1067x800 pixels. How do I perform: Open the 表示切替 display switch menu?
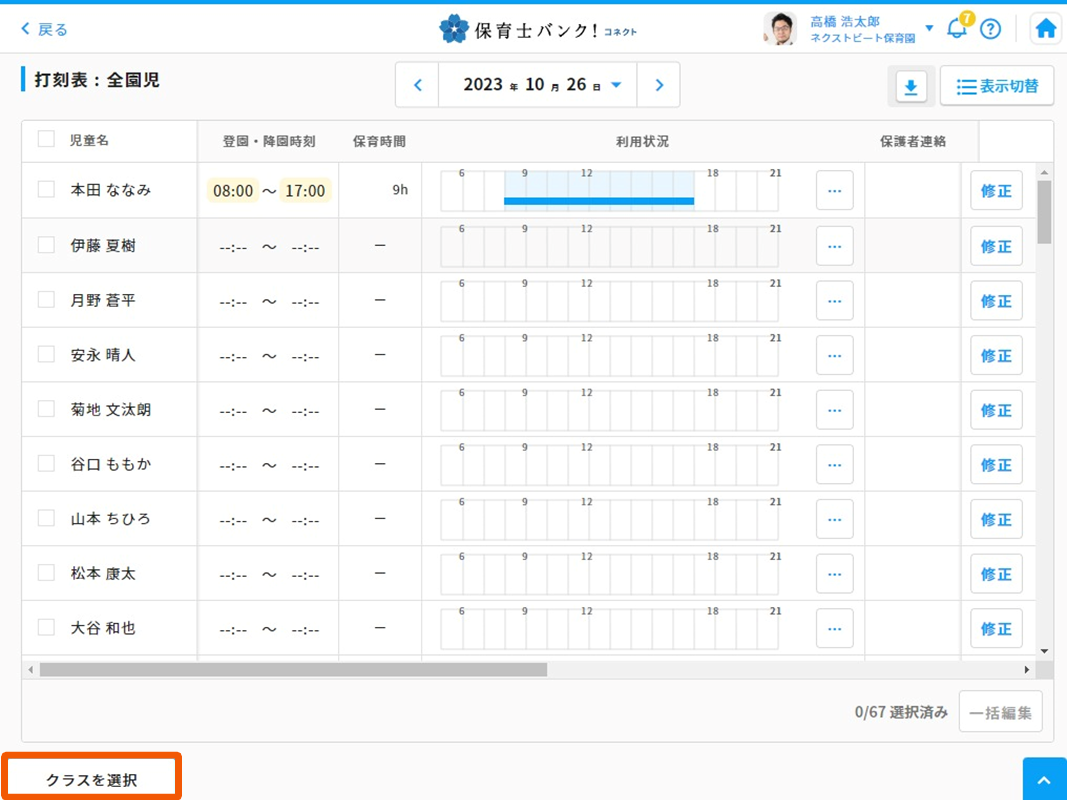997,87
